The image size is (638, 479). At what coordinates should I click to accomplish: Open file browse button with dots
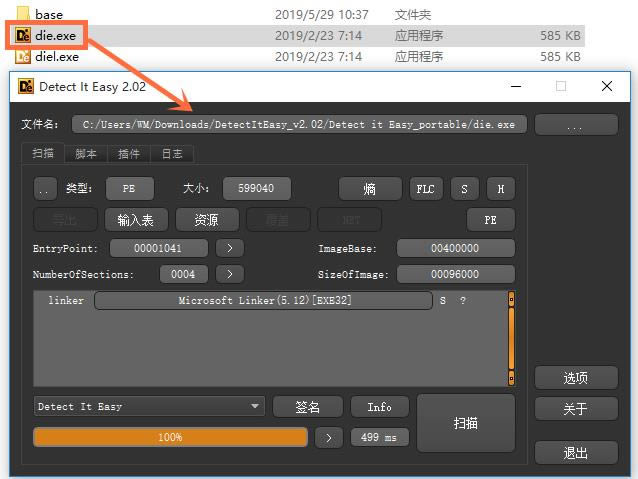[x=576, y=125]
